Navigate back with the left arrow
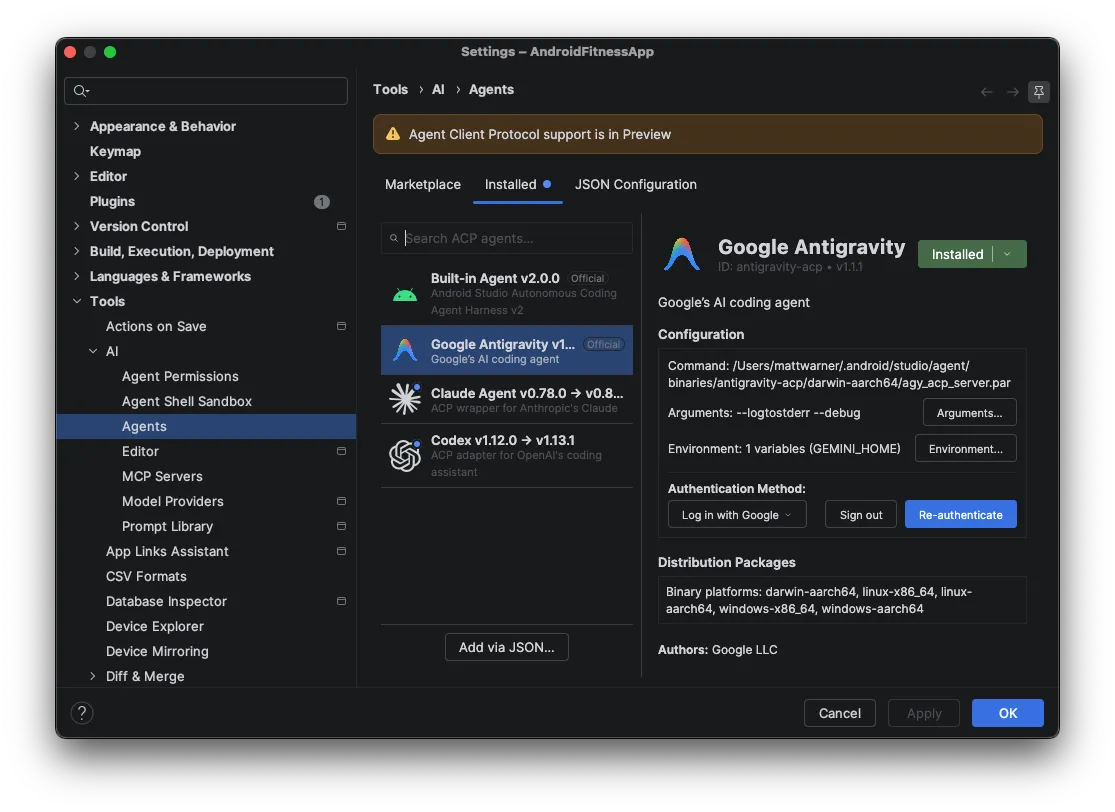This screenshot has height=812, width=1115. [x=986, y=92]
